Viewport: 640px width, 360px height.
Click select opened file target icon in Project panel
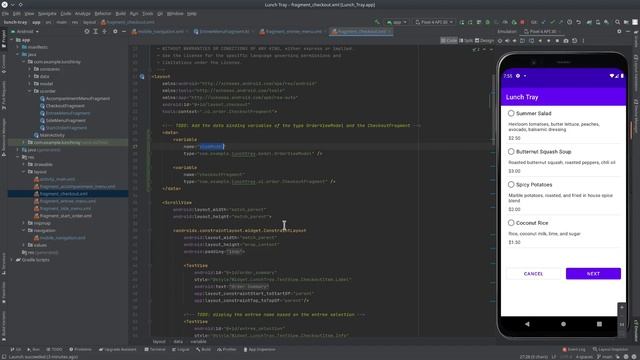(x=87, y=31)
